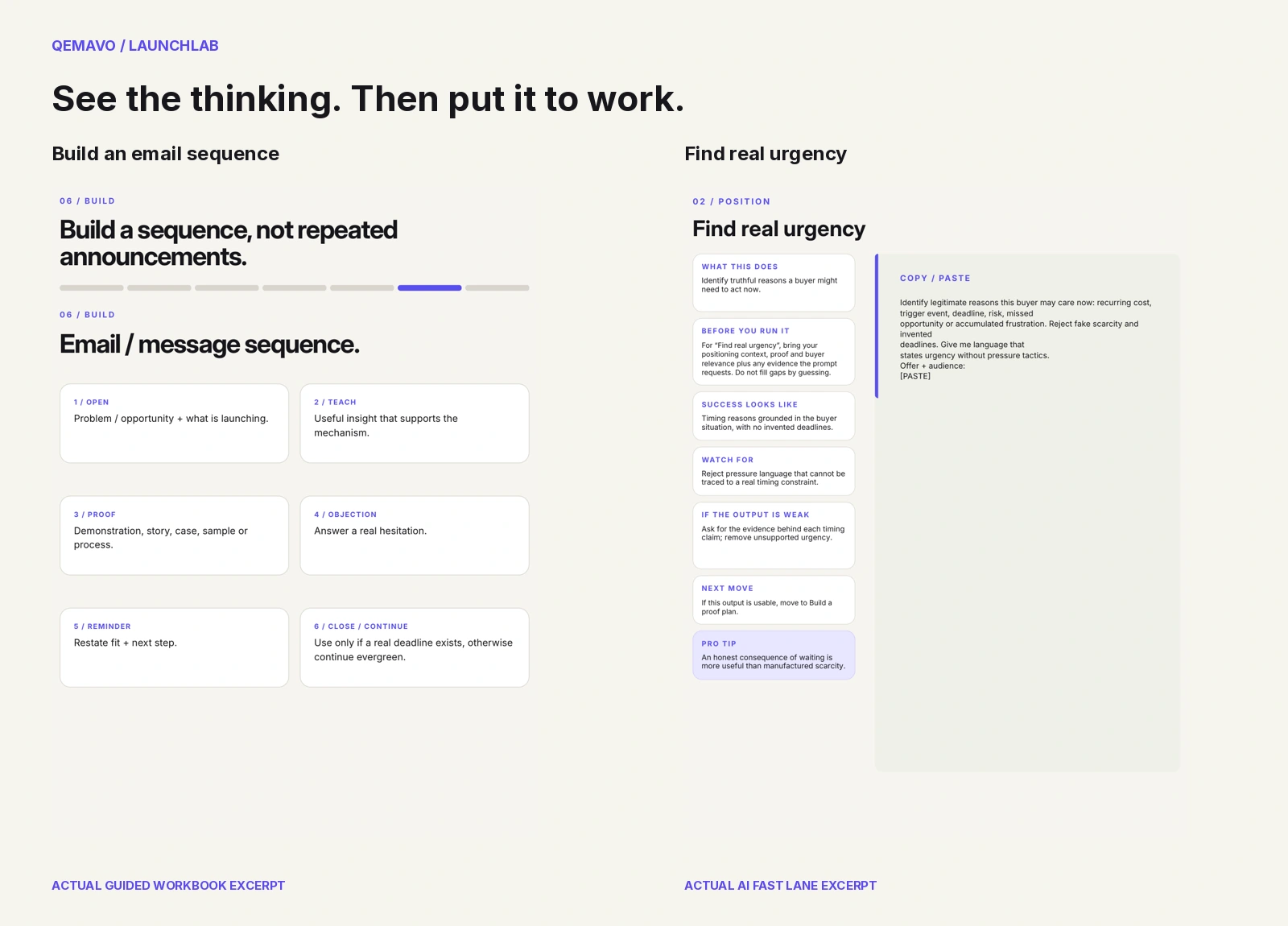Click the 'Build an email sequence' subheading
Screen dimensions: 1288x926
(166, 154)
